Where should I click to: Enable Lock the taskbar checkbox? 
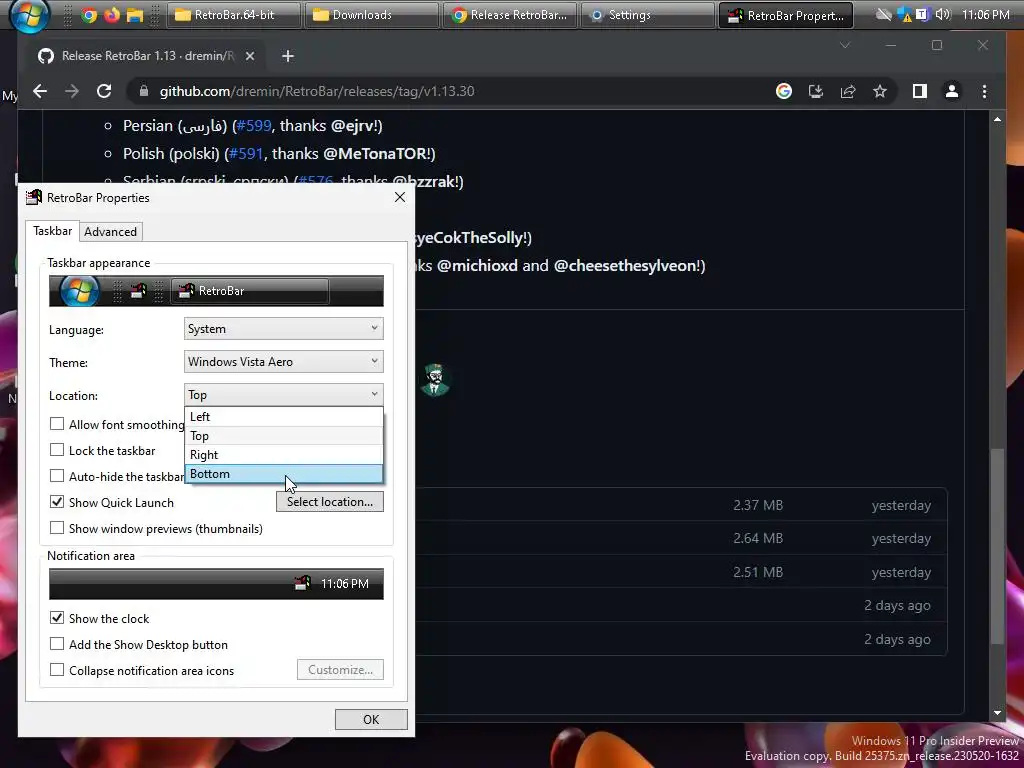click(x=57, y=450)
